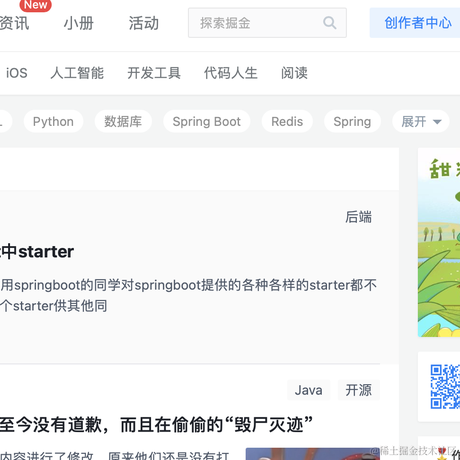
Task: Click the 开源 tag on second article
Action: click(358, 390)
